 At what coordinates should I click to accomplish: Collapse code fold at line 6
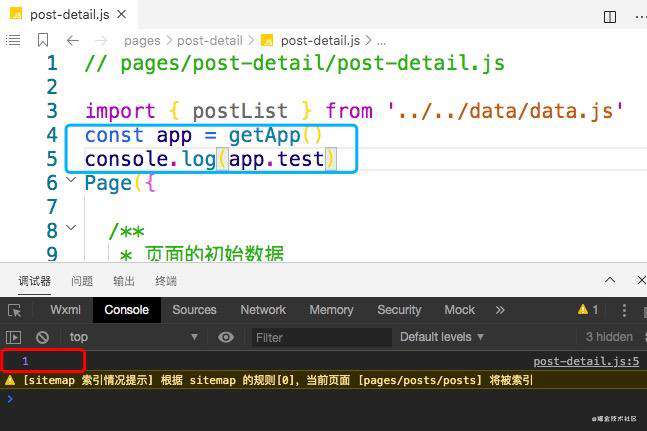point(71,179)
